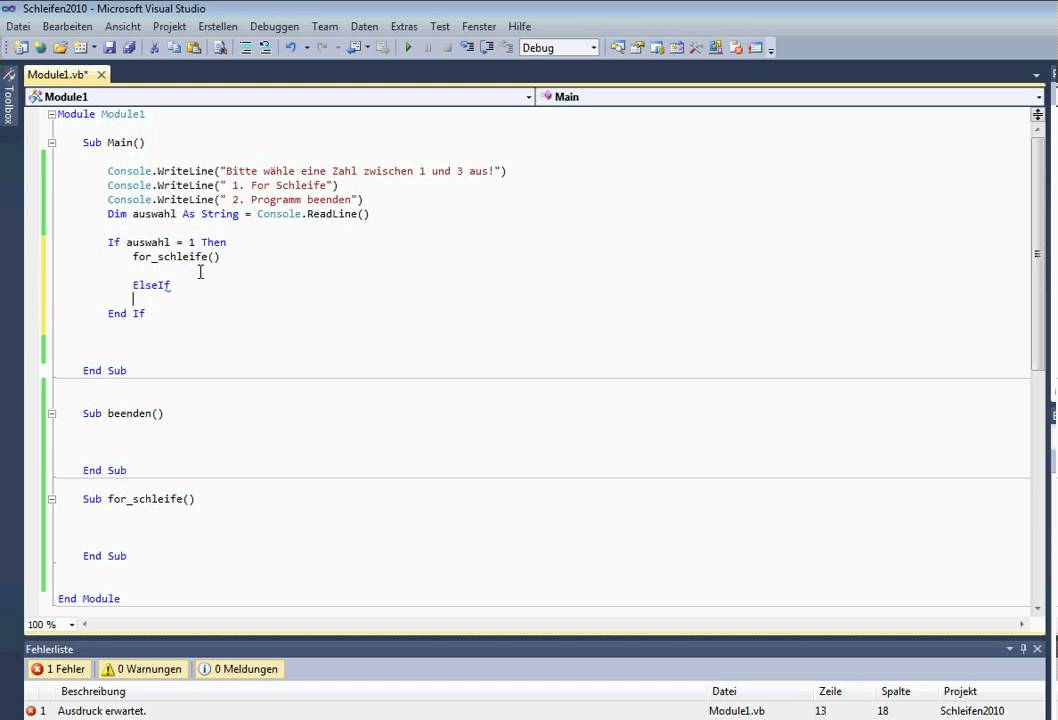Collapse the Sub beenden() outline node
The width and height of the screenshot is (1058, 720).
click(x=52, y=414)
